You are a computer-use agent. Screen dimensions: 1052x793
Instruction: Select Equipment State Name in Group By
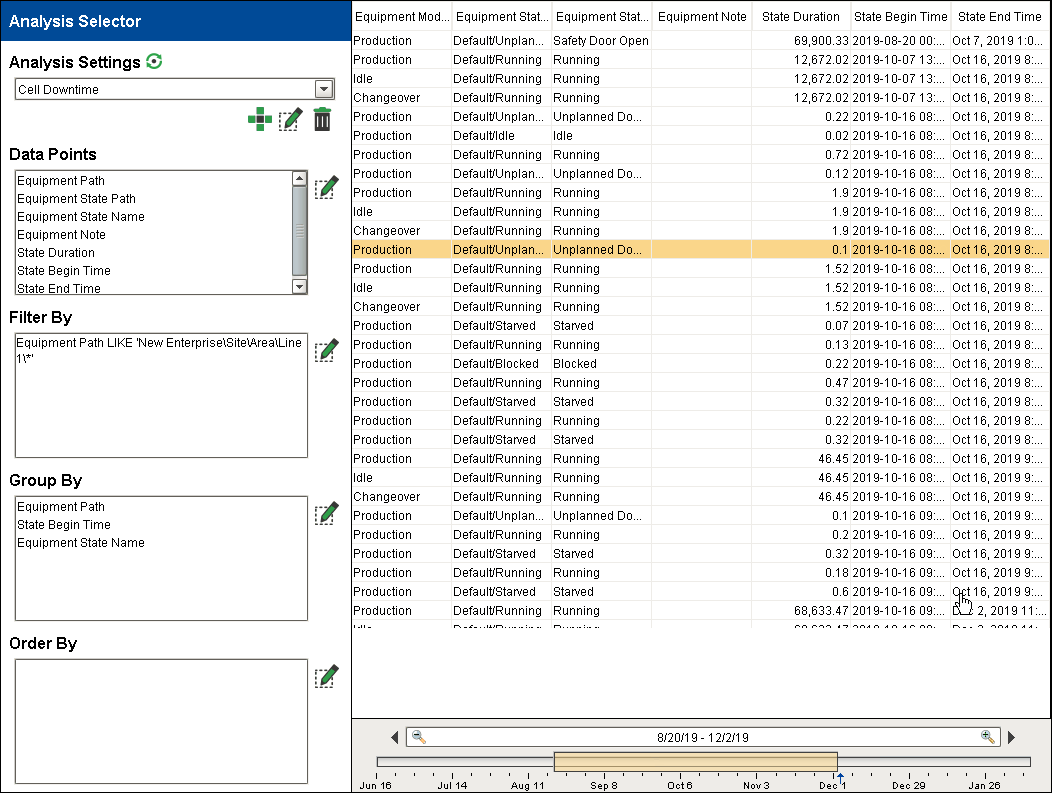pyautogui.click(x=81, y=543)
